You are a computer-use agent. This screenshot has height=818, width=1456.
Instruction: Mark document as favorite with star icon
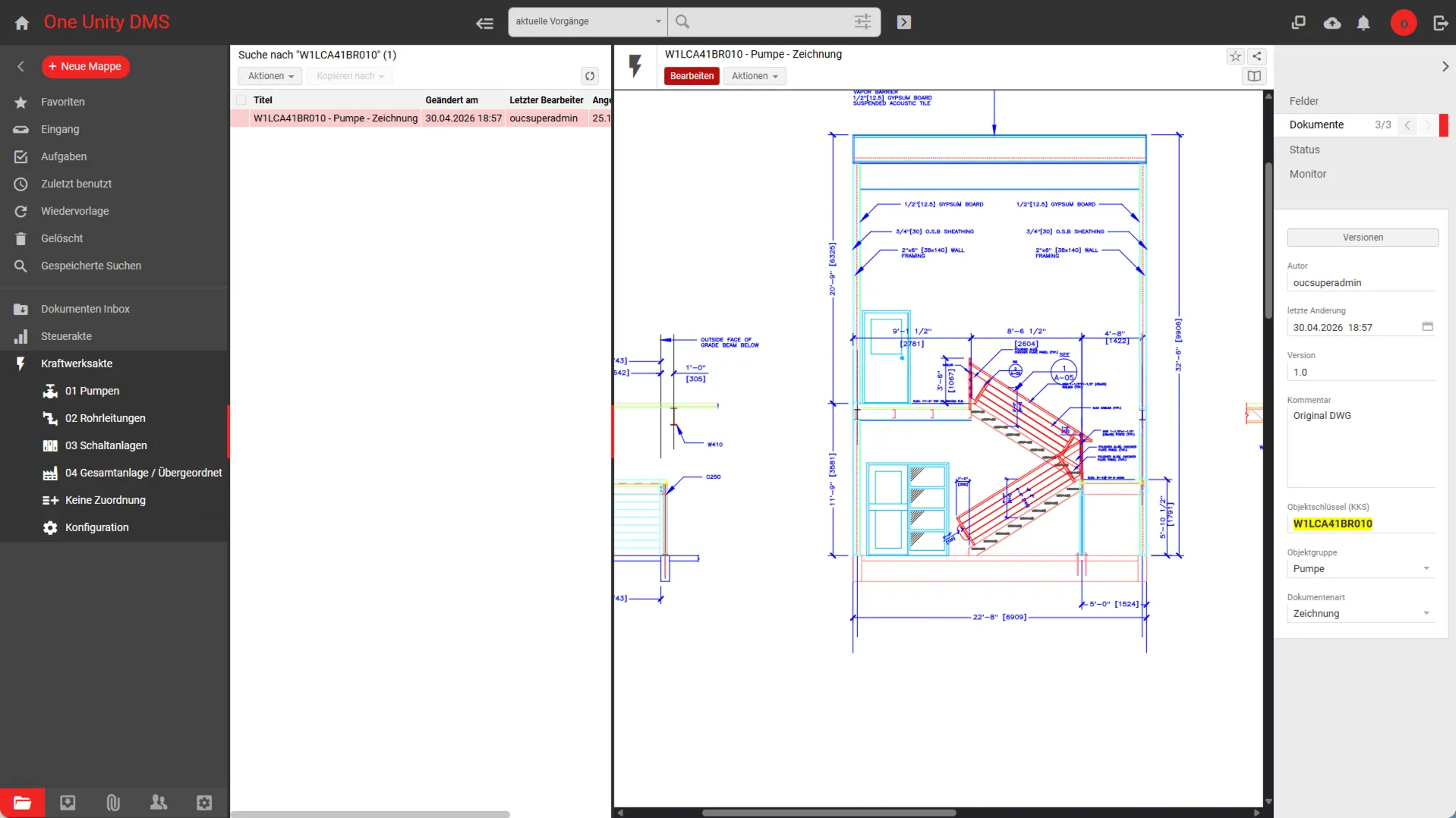[1235, 56]
